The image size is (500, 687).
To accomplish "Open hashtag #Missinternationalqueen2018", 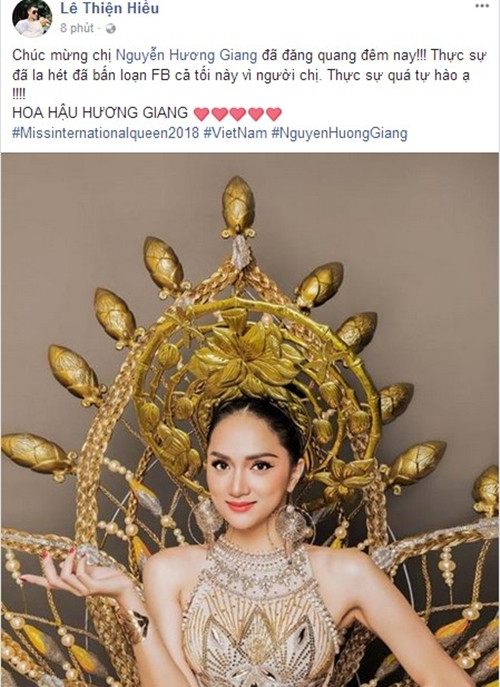I will (x=105, y=133).
